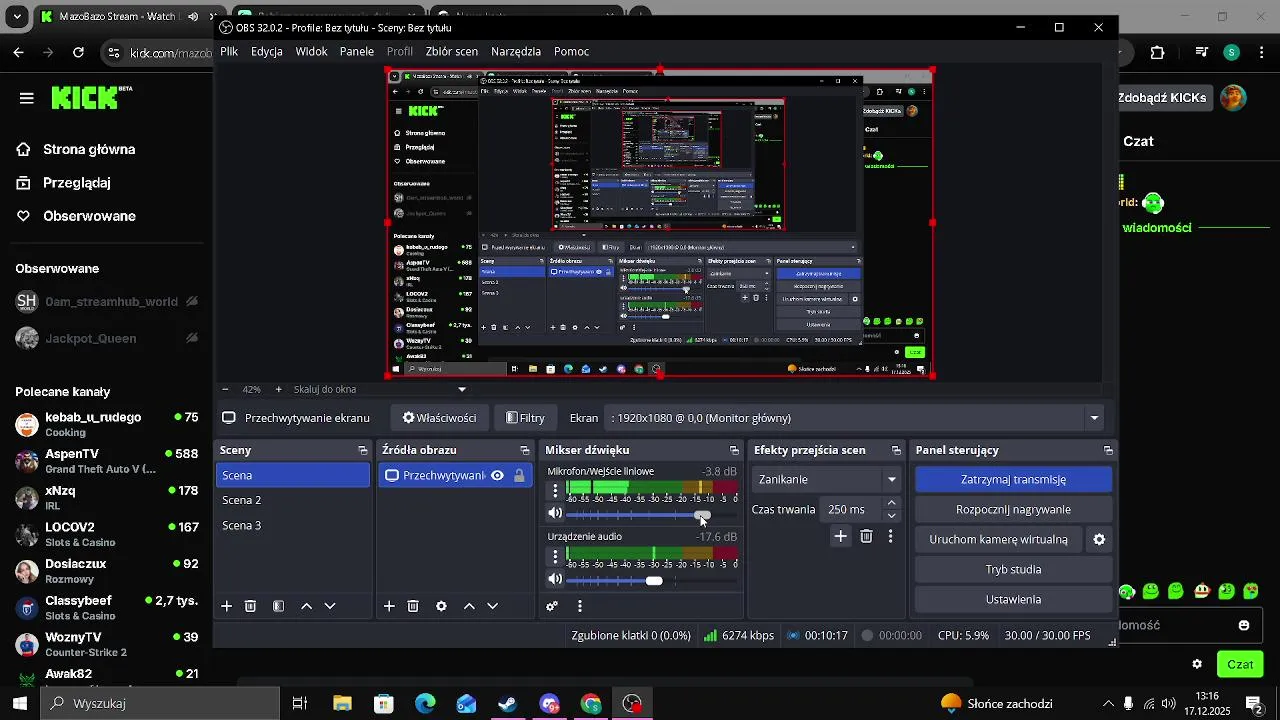
Task: Decrease Czas trwania with down stepper
Action: click(x=892, y=516)
